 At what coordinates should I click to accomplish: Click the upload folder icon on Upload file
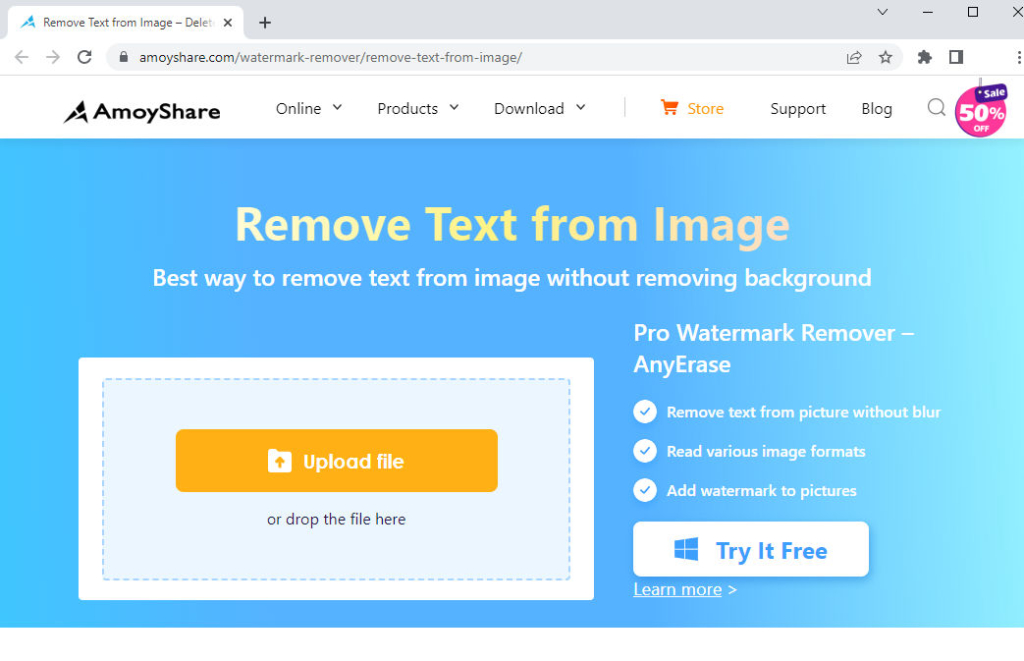pyautogui.click(x=281, y=460)
